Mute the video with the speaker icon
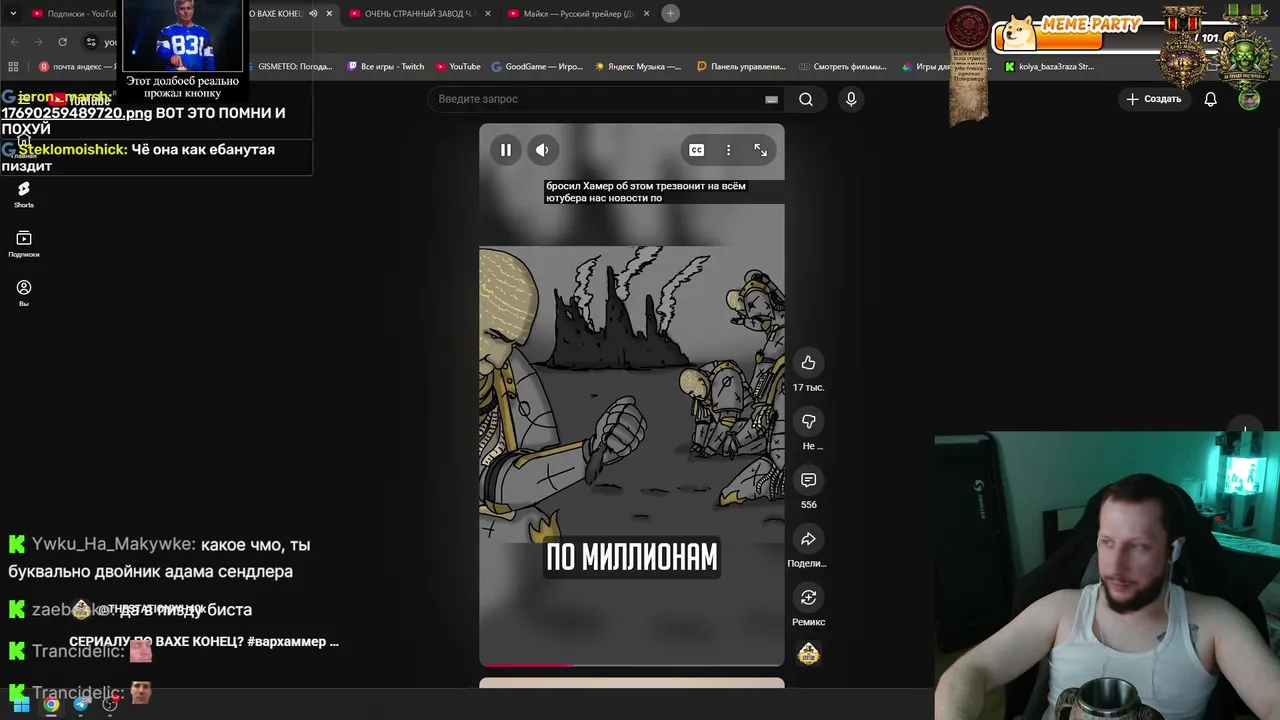This screenshot has height=720, width=1280. click(542, 150)
